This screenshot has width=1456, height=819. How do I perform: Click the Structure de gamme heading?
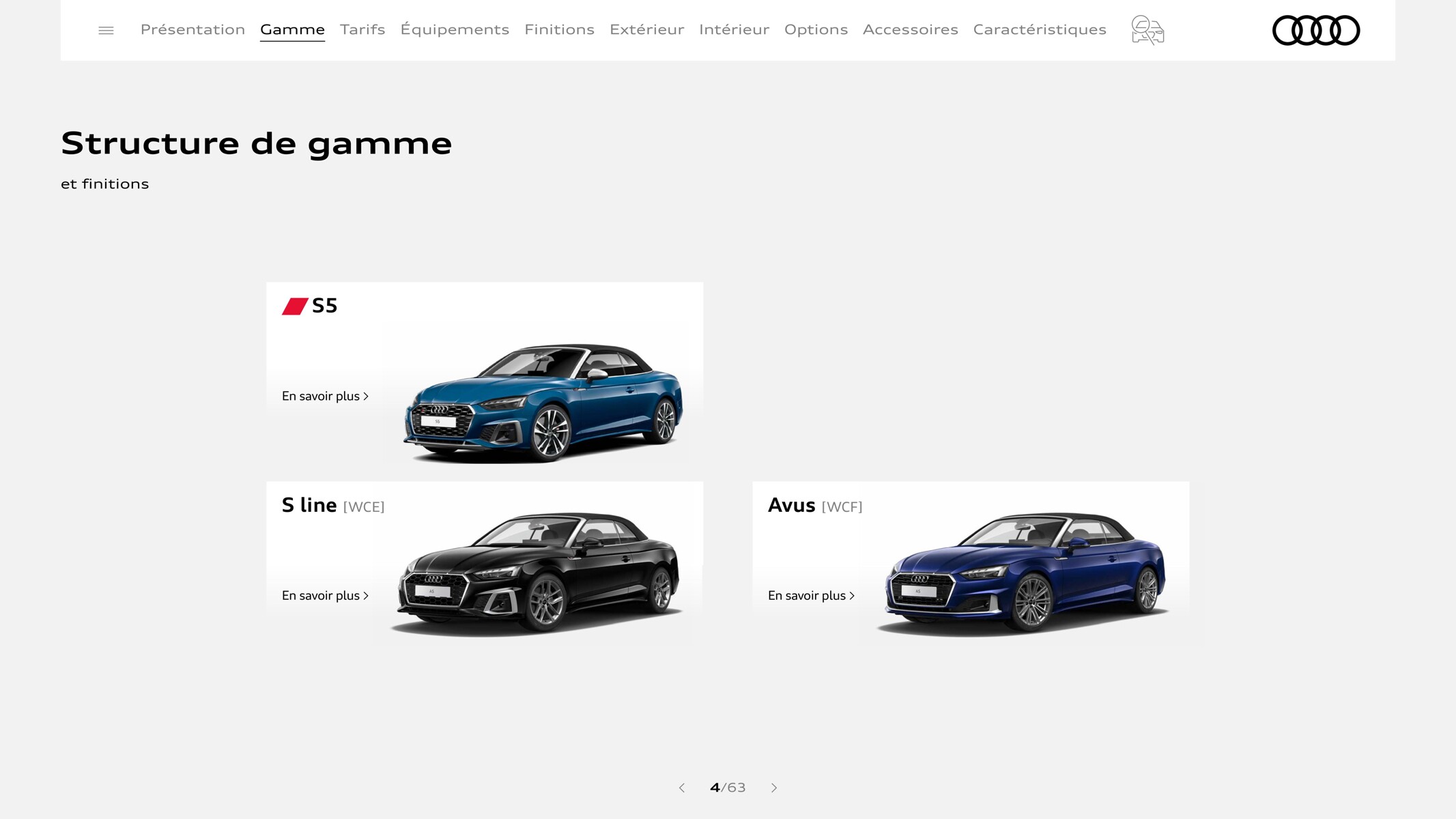(256, 143)
